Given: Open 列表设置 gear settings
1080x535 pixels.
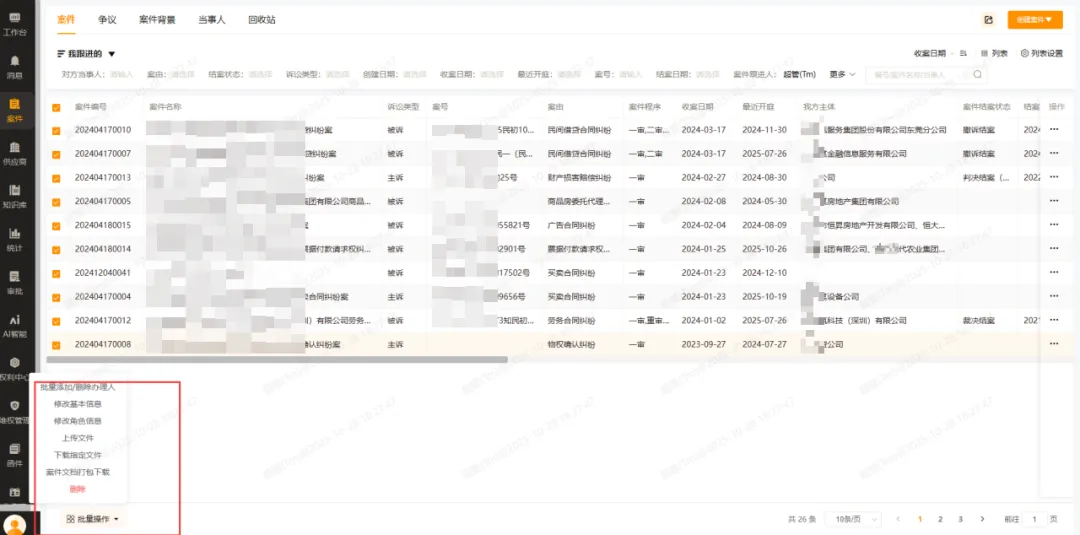Looking at the screenshot, I should (1041, 53).
